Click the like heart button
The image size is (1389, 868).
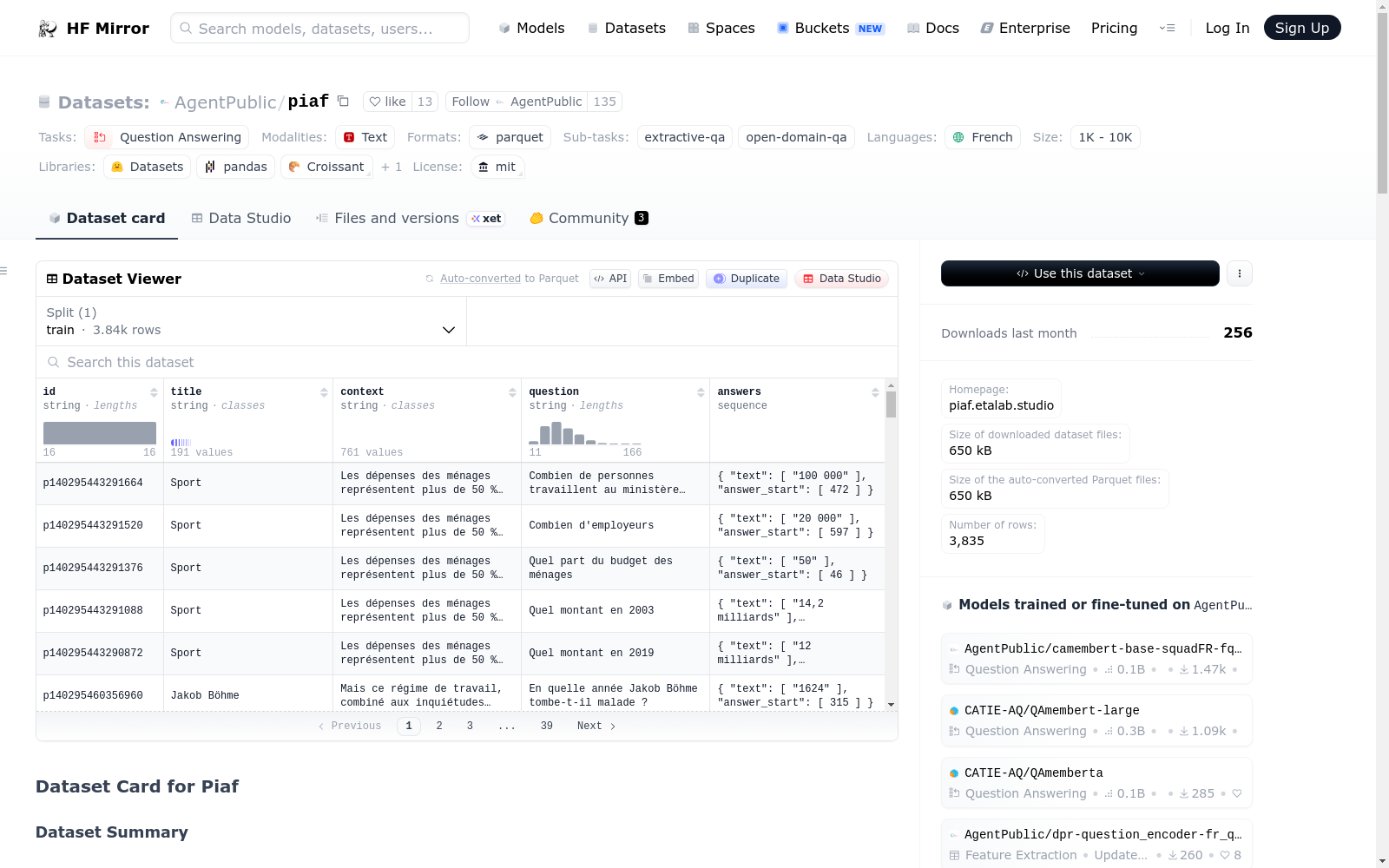(387, 102)
